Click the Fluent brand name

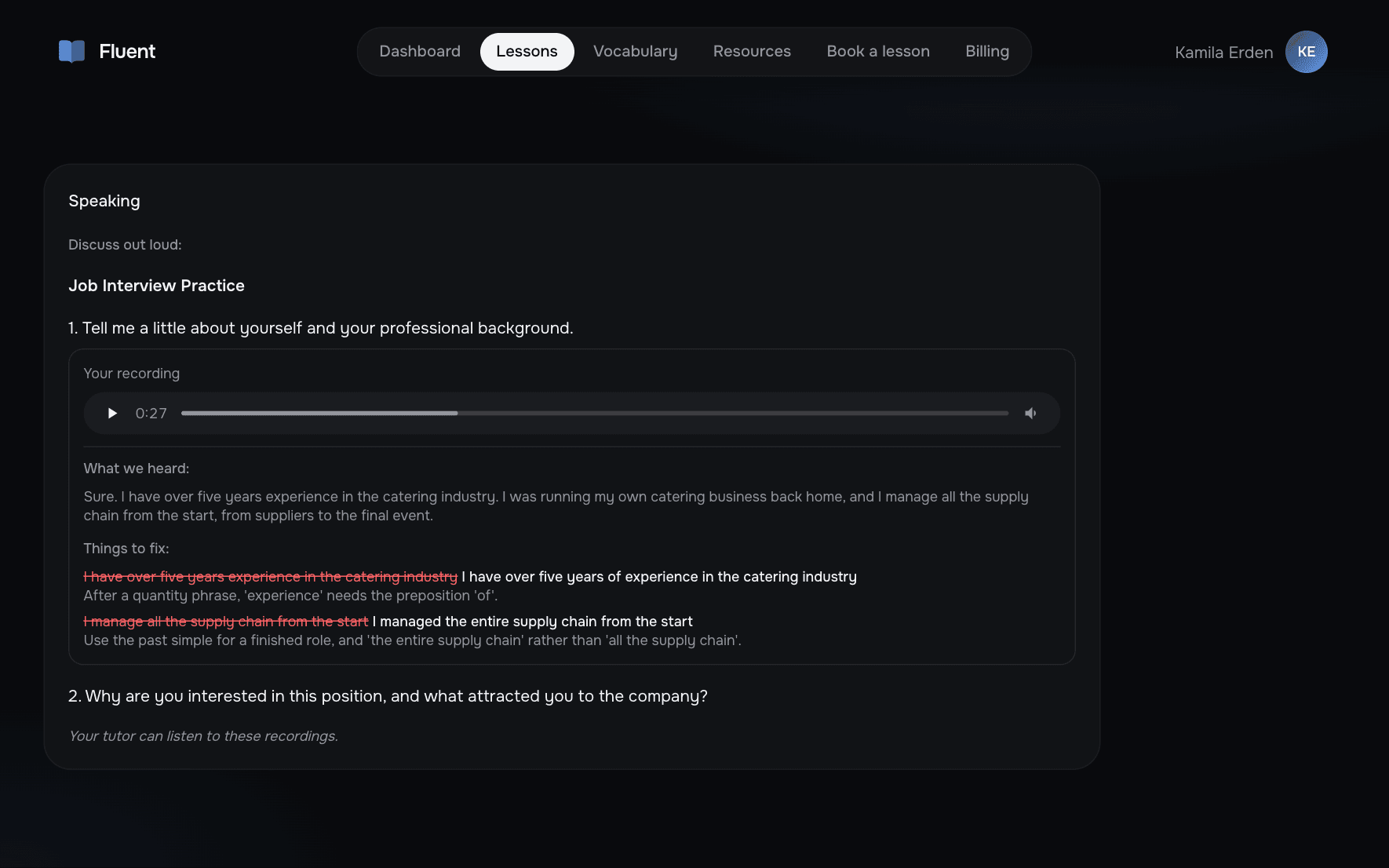(x=127, y=52)
